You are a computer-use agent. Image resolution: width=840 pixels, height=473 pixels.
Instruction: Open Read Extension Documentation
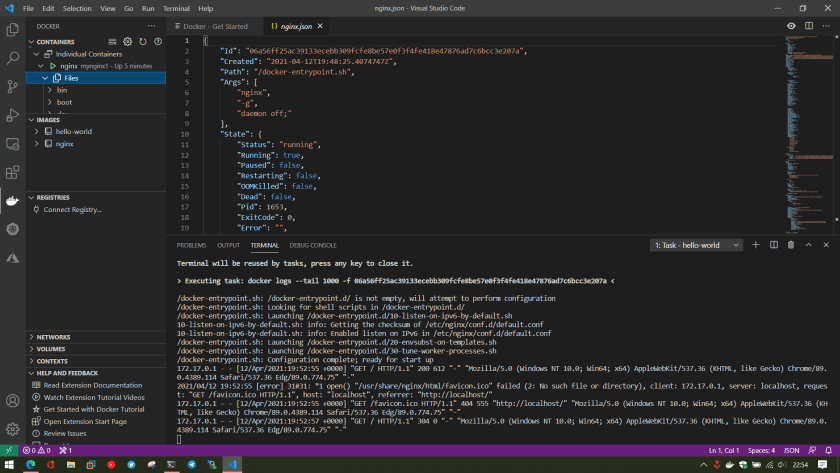coord(93,385)
